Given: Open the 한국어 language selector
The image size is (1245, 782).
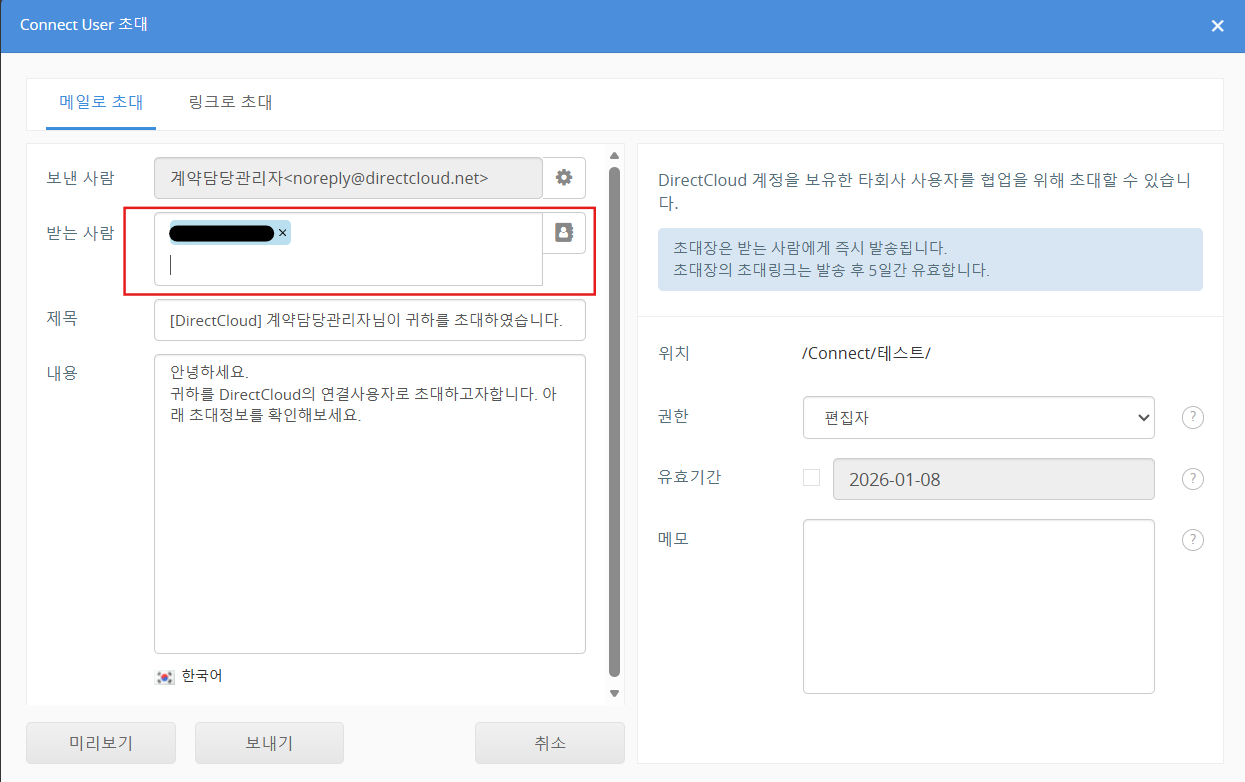Looking at the screenshot, I should pos(202,676).
